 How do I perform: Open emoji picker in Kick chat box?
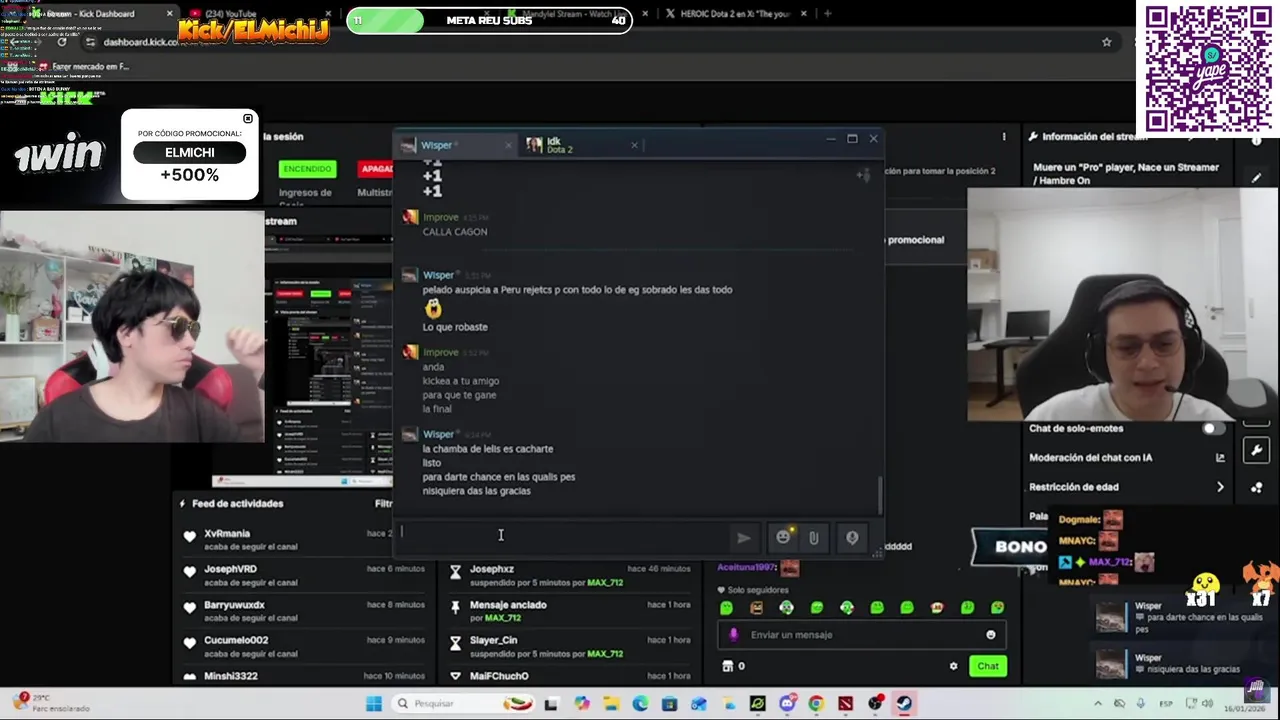[x=991, y=635]
